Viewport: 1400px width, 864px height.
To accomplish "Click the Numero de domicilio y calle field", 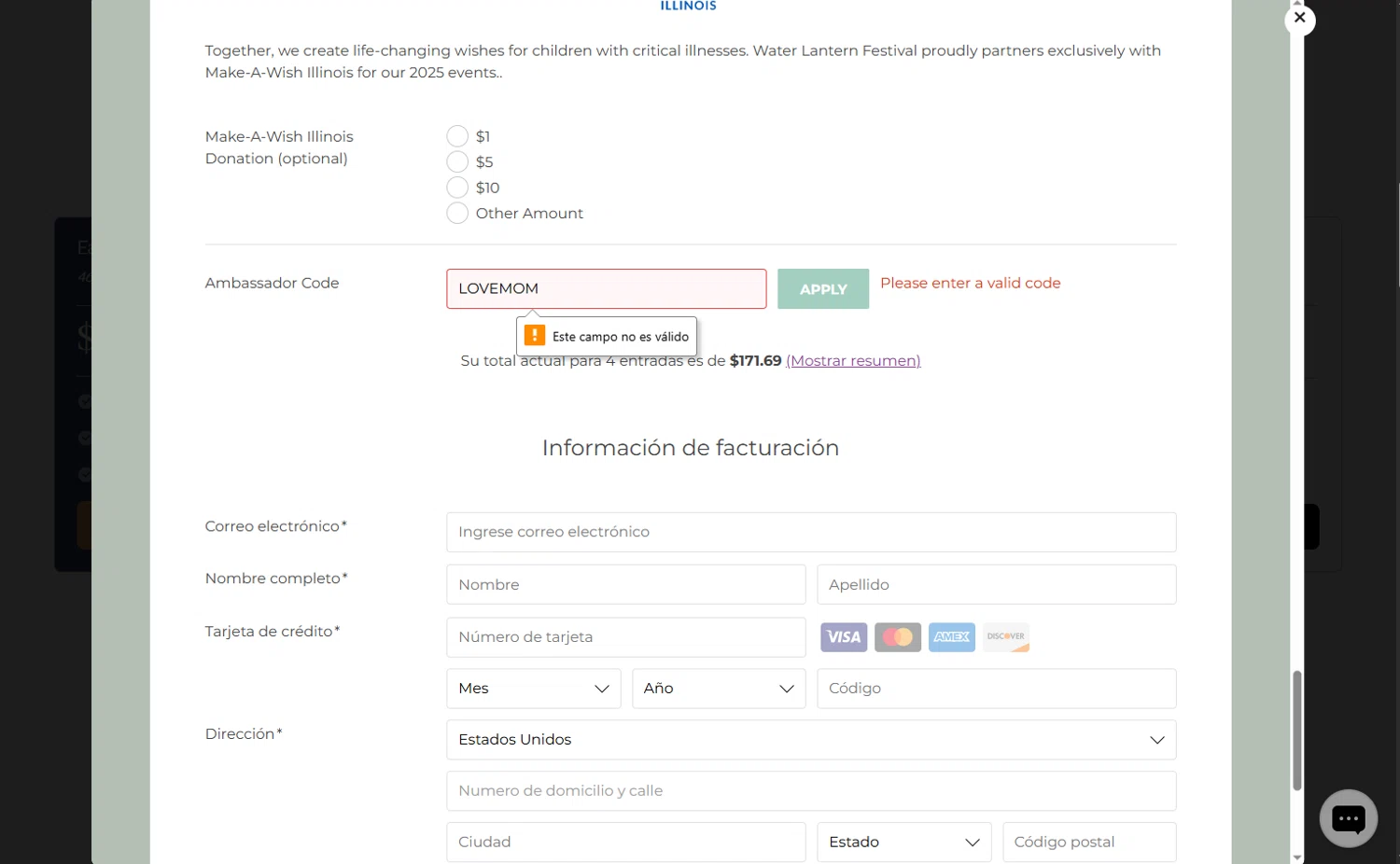I will point(811,791).
